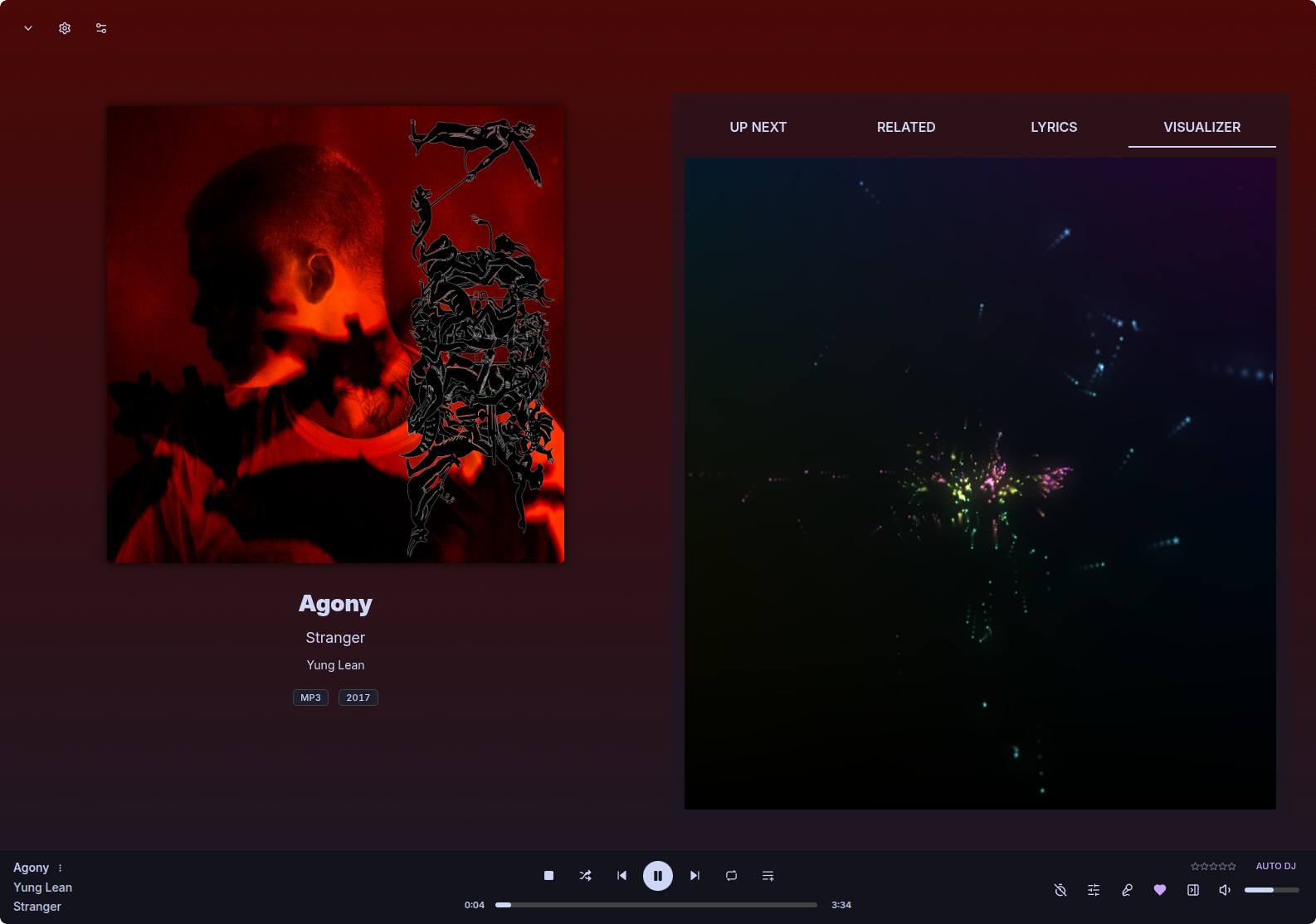
Task: Click Yung Lean in the bottom player bar
Action: (x=42, y=888)
